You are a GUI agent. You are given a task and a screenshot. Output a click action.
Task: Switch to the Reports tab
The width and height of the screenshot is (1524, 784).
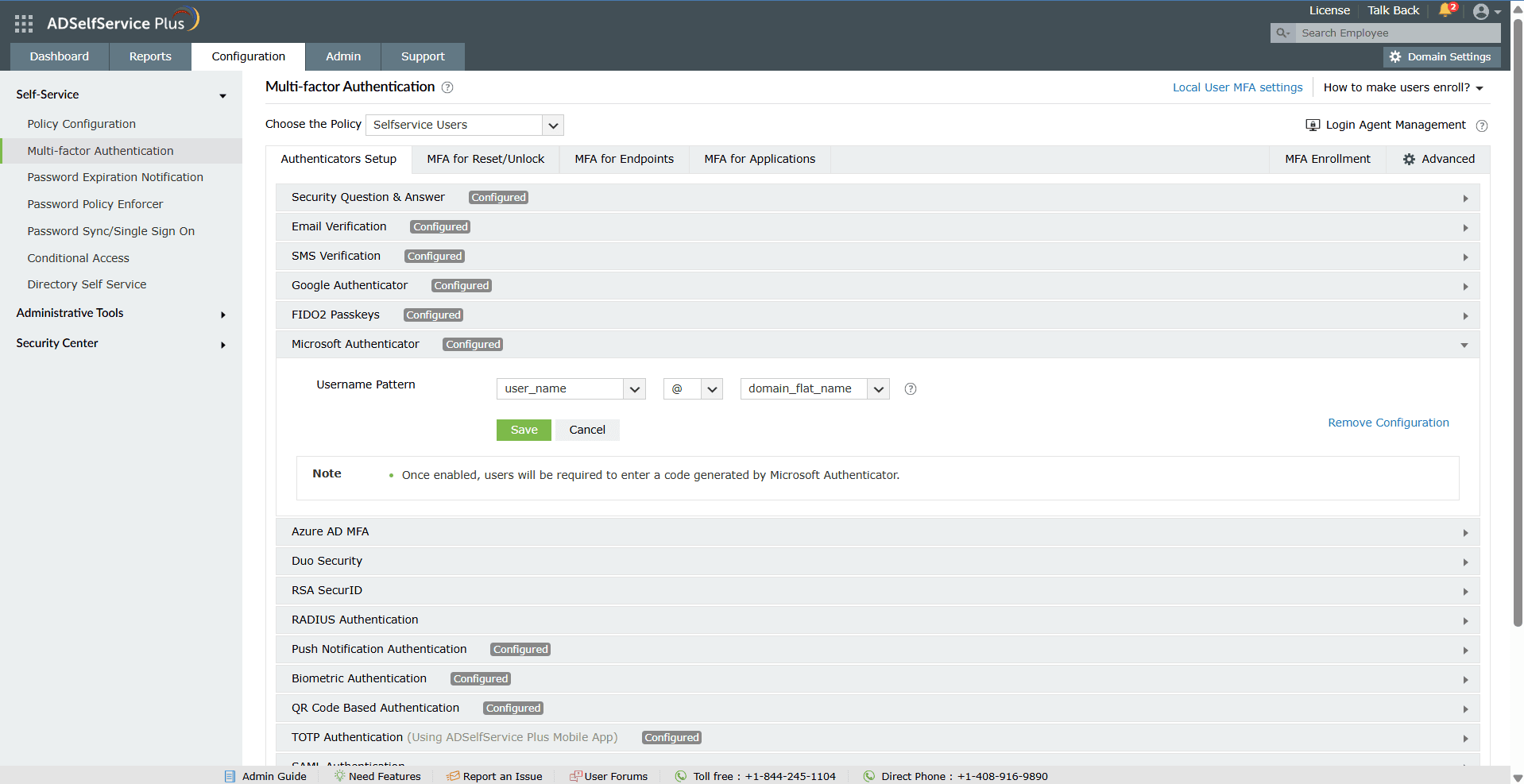(x=150, y=56)
